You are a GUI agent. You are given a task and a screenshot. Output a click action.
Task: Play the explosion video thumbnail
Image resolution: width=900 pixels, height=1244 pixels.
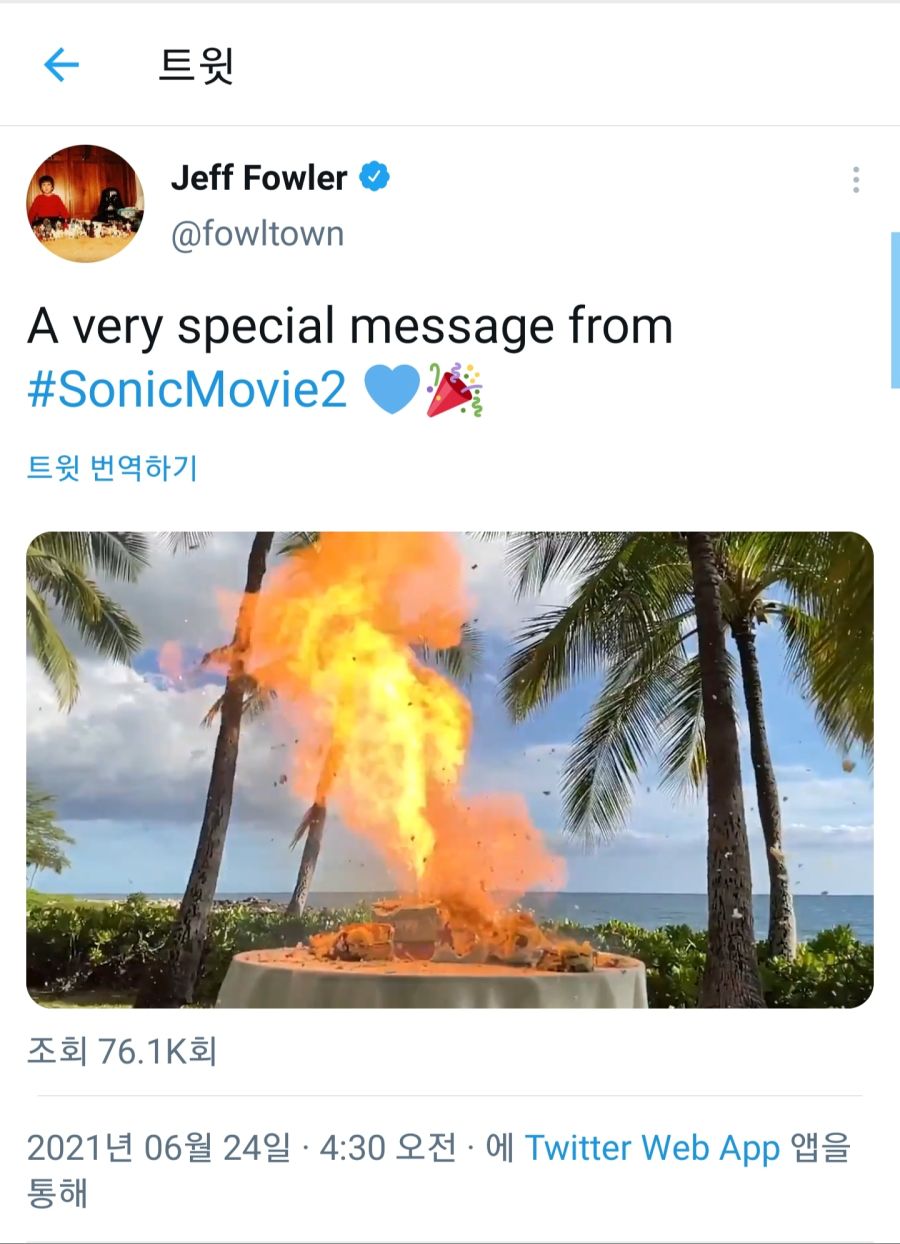pos(450,770)
